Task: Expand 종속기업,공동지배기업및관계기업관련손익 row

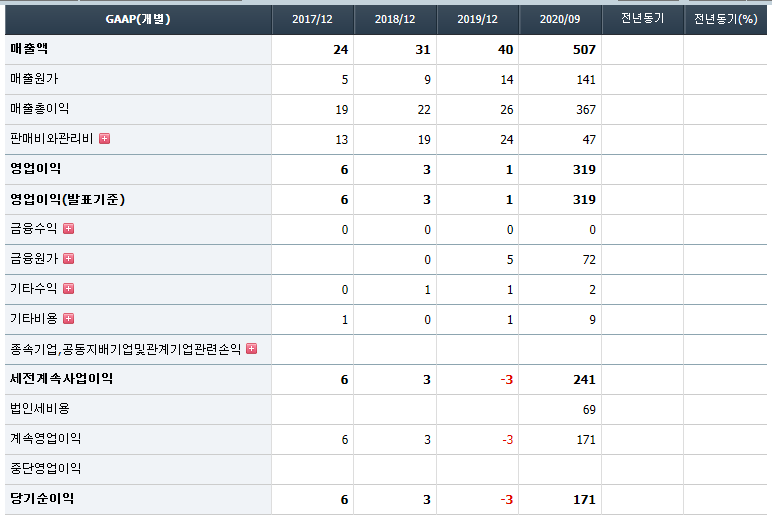Action: click(x=251, y=349)
